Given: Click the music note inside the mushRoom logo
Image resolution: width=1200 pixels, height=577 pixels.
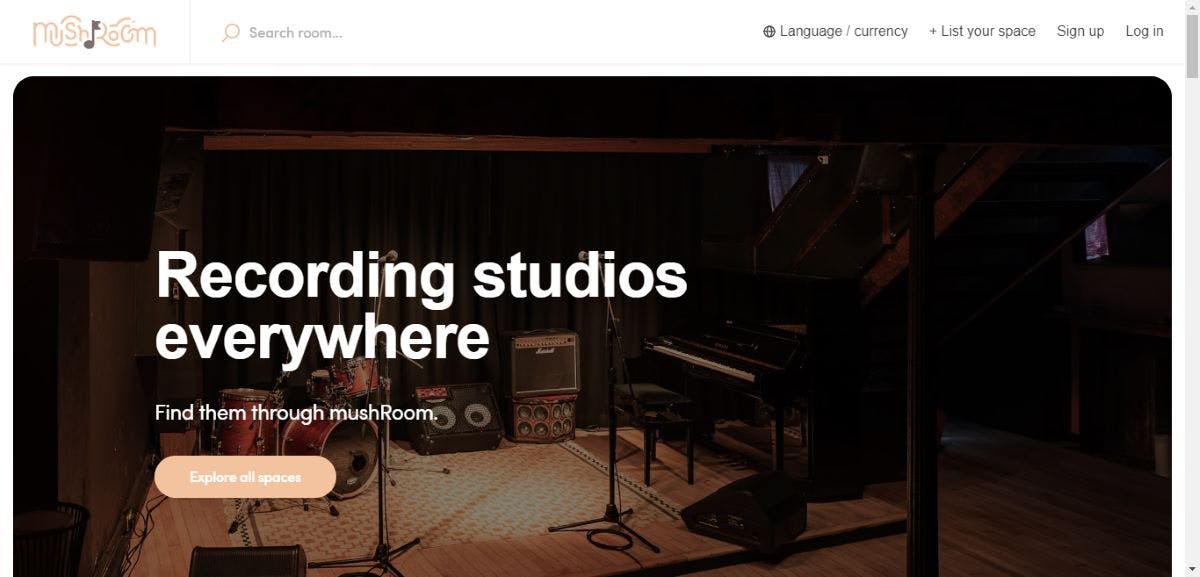Looking at the screenshot, I should point(90,35).
